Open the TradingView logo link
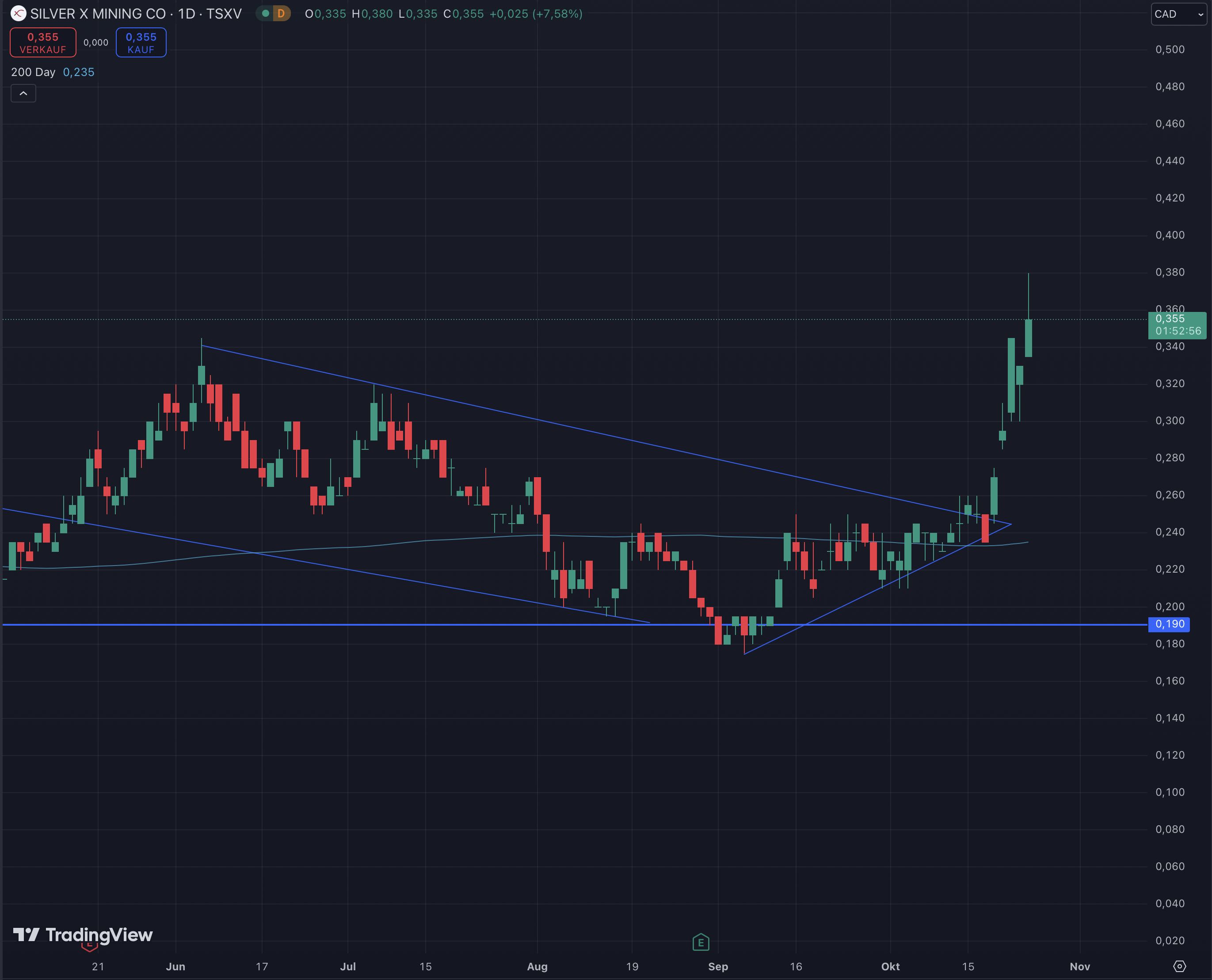1212x980 pixels. [83, 935]
